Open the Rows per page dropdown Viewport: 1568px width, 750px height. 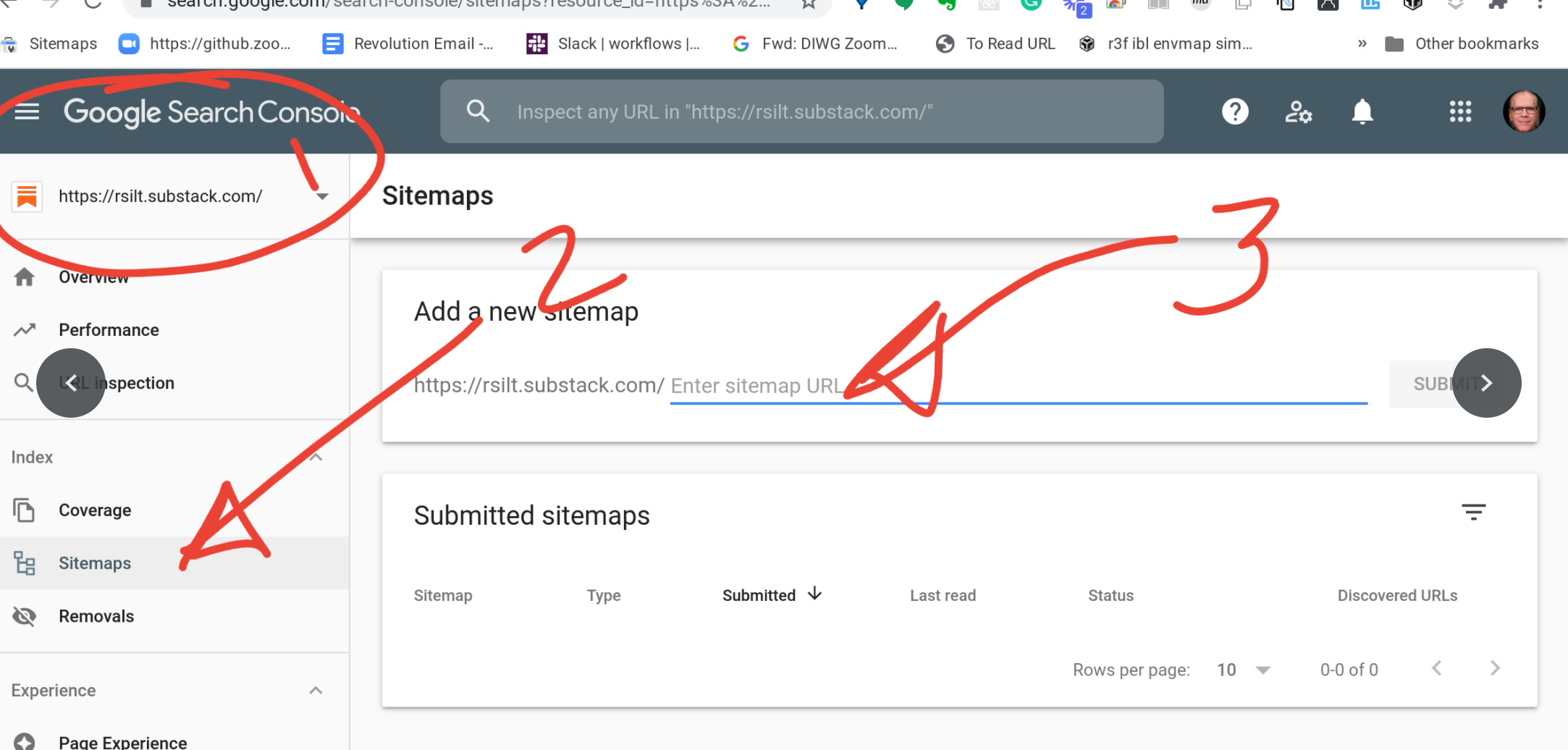1244,670
